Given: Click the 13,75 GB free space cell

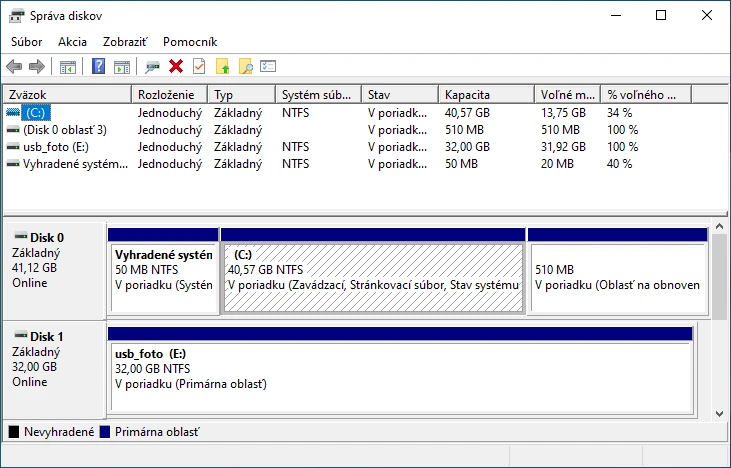Looking at the screenshot, I should (x=563, y=113).
